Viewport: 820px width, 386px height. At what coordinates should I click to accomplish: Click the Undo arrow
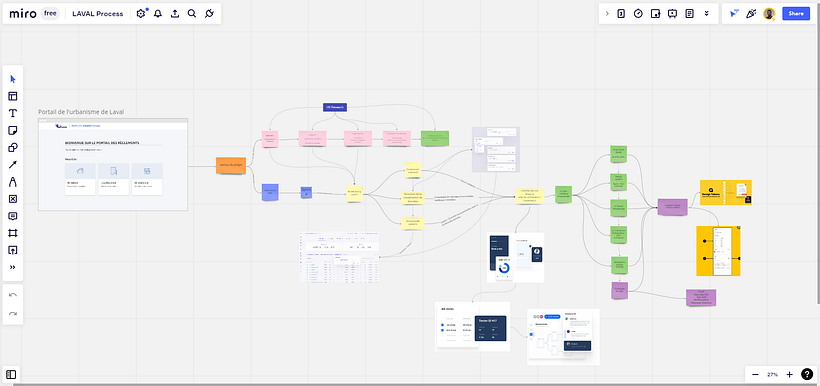pyautogui.click(x=13, y=295)
